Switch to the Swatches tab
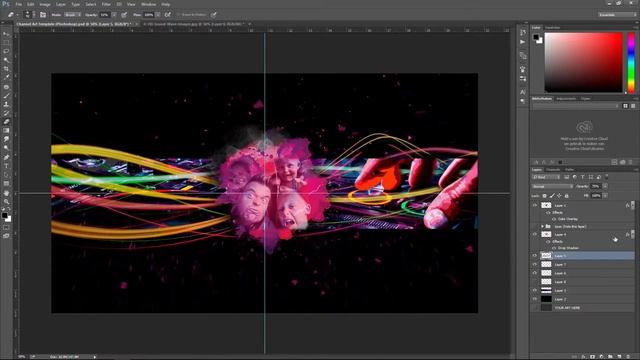 (x=553, y=28)
